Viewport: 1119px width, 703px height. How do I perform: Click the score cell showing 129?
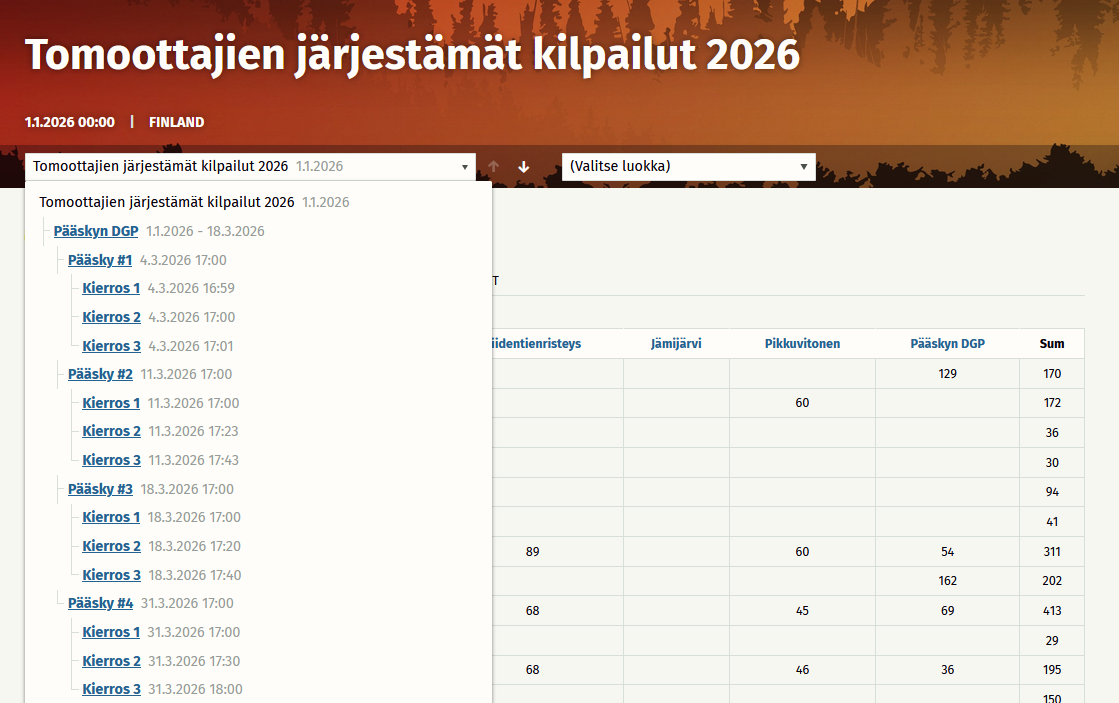pos(946,373)
